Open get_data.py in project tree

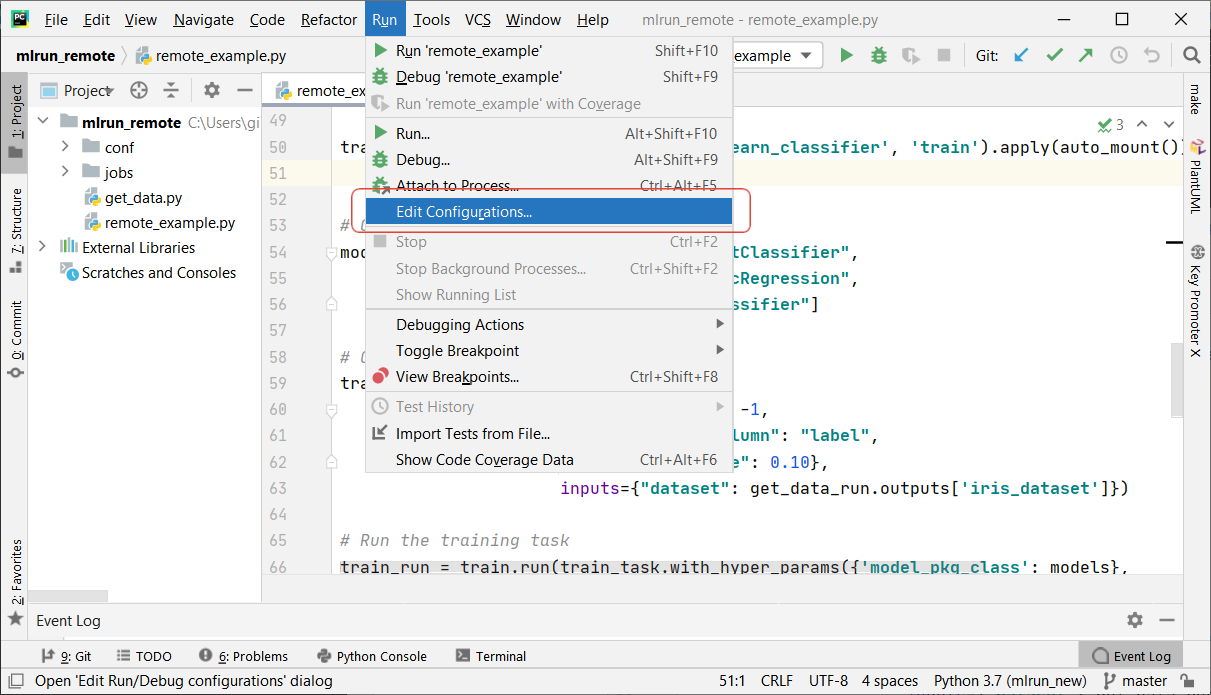143,198
